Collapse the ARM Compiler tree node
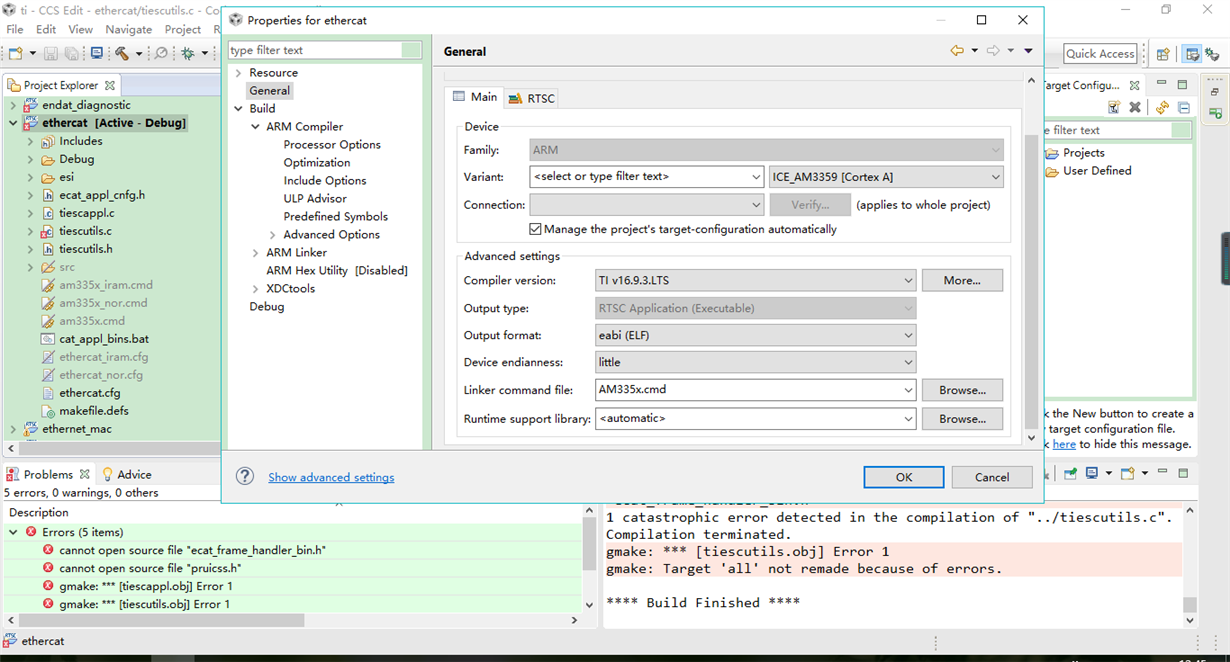Screen dimensions: 1230x662 point(255,127)
